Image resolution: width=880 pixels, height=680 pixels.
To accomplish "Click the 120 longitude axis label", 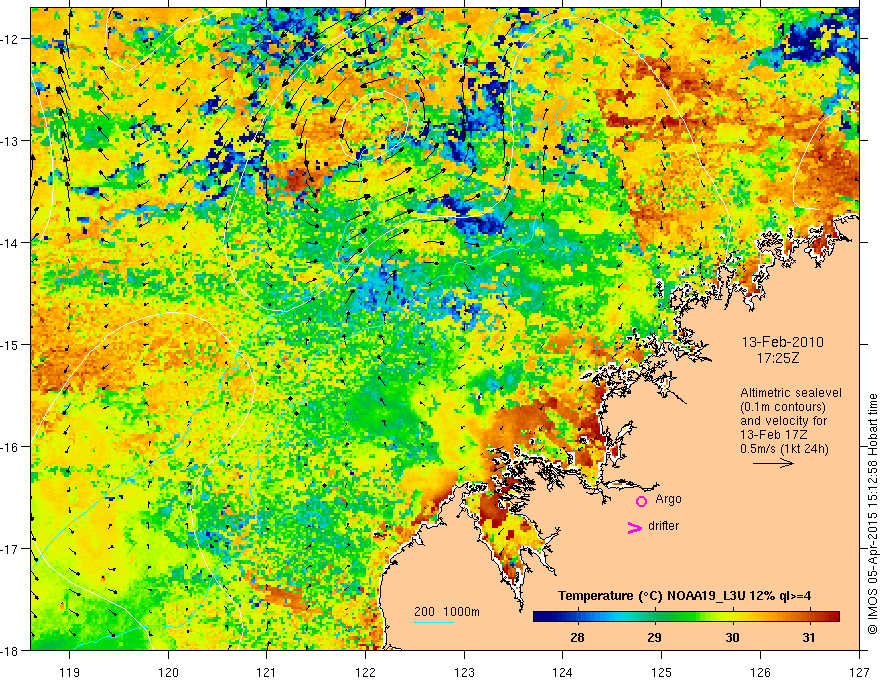I will click(x=168, y=672).
